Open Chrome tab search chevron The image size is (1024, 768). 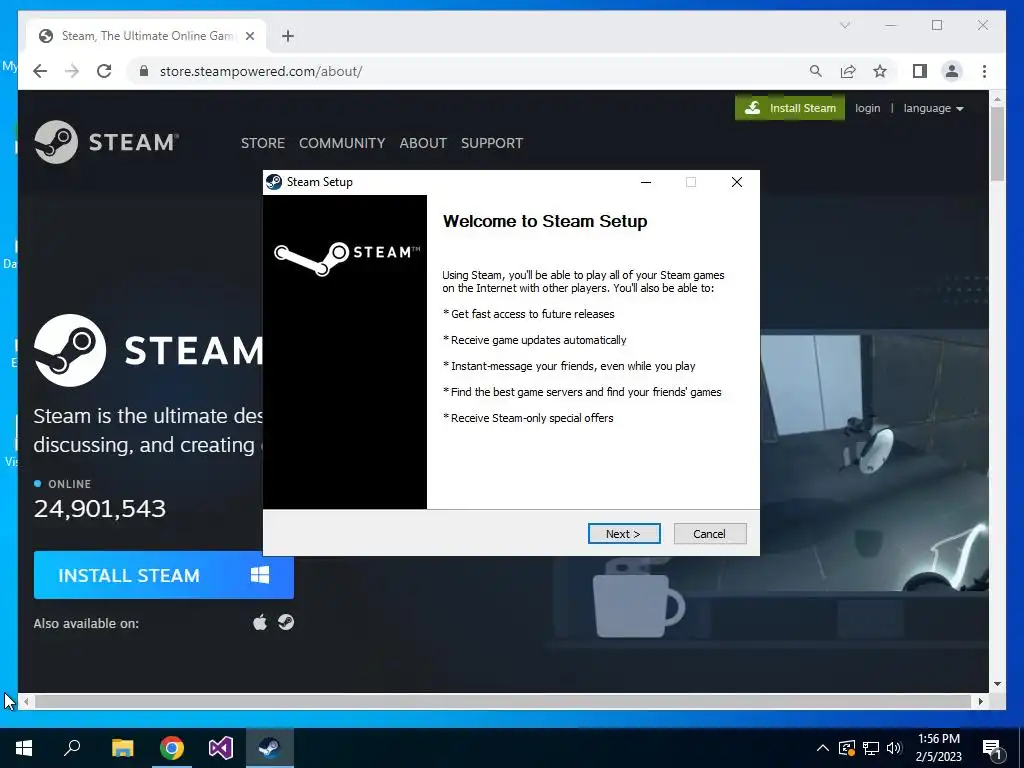[x=844, y=25]
